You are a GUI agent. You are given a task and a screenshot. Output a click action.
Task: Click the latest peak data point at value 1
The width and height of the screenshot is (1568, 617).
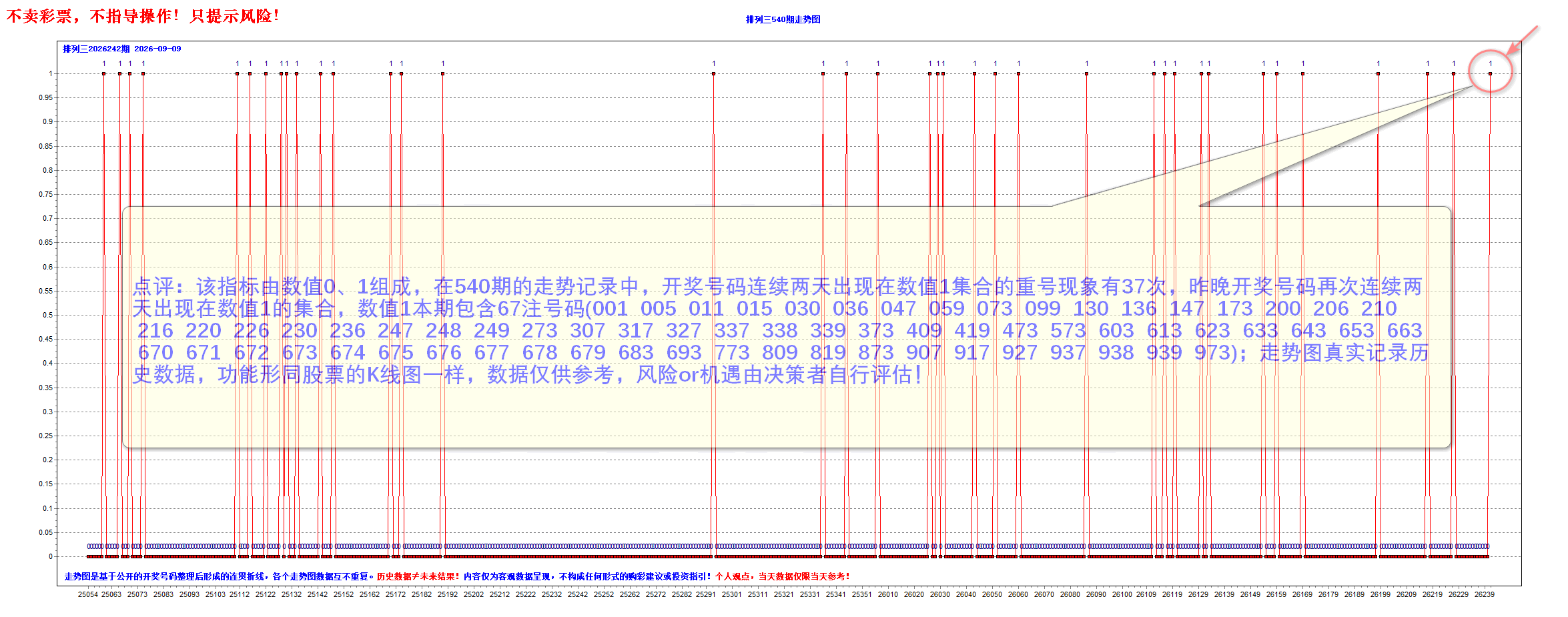(1490, 73)
